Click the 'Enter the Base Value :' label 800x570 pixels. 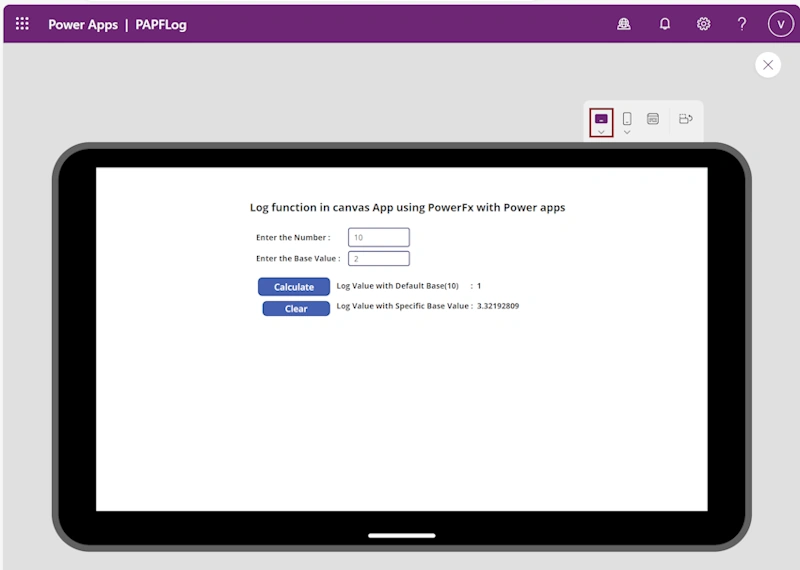tap(298, 258)
